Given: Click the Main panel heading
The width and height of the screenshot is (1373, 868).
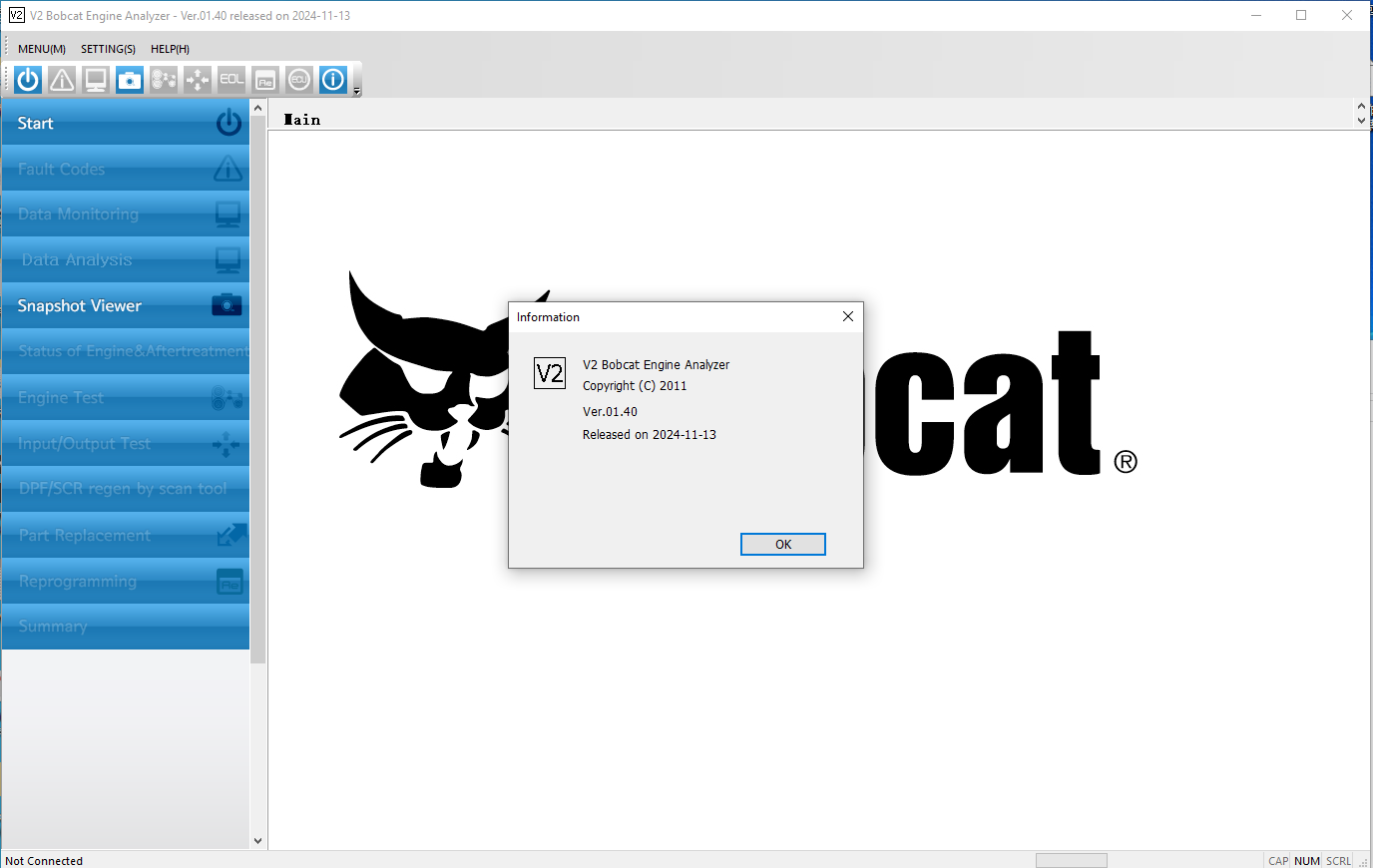Looking at the screenshot, I should pyautogui.click(x=302, y=120).
